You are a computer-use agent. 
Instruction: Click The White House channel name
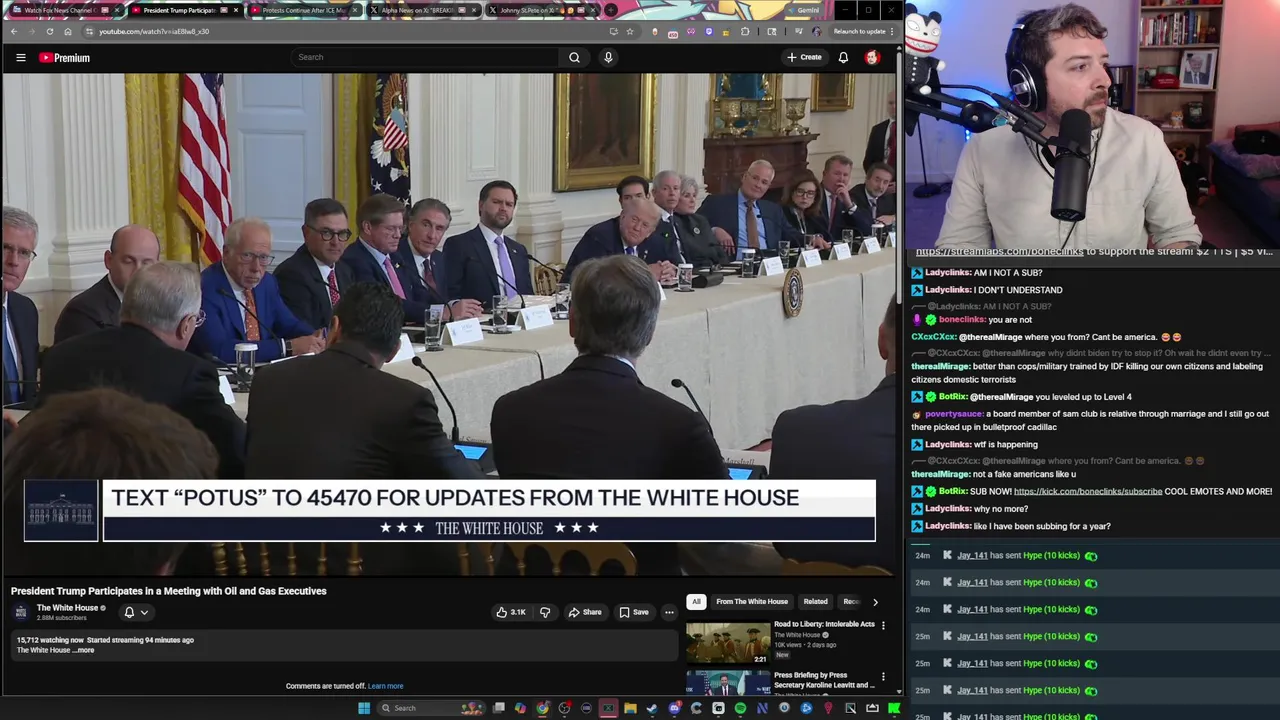tap(67, 608)
